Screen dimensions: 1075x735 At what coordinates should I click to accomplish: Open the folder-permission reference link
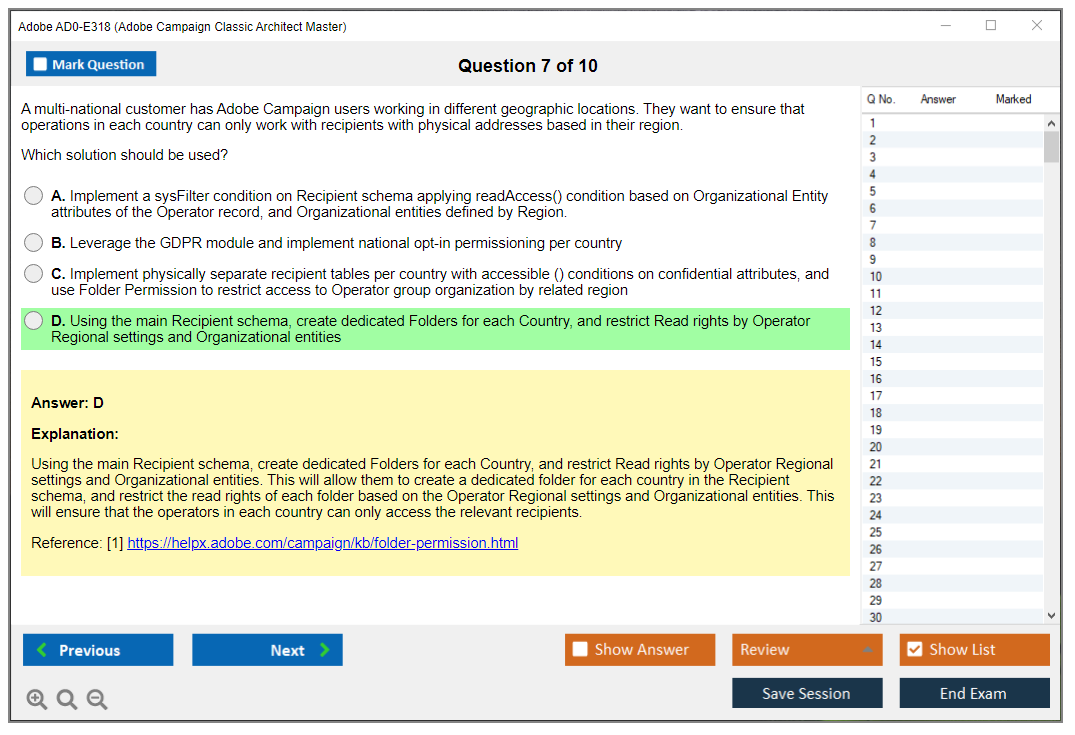[x=322, y=543]
